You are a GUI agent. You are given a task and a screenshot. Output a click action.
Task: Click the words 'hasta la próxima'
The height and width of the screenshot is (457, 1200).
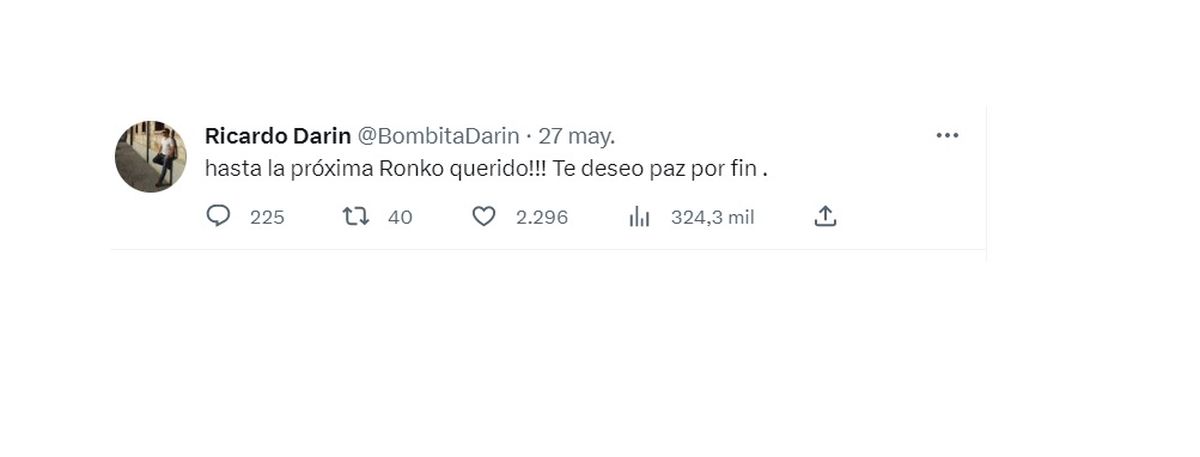290,169
